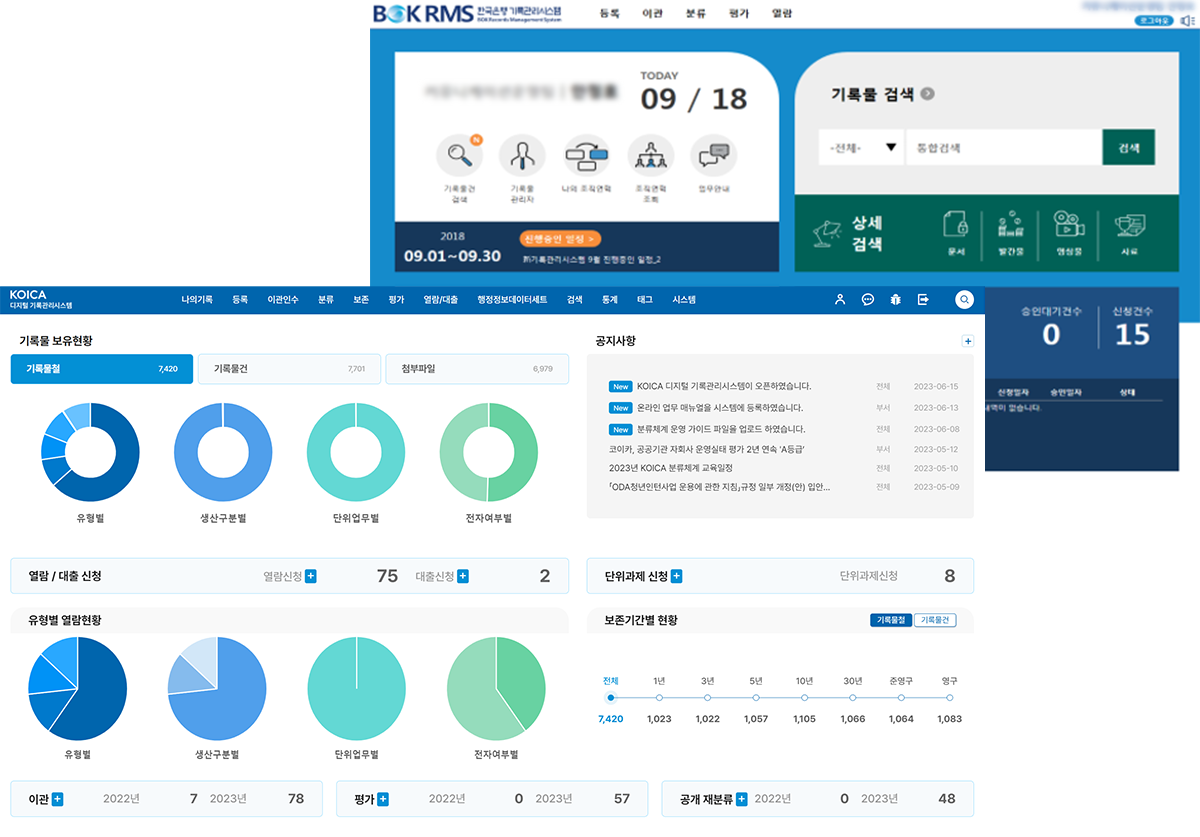Viewport: 1200px width, 837px height.
Task: Open the -전체- dropdown in 기록물 검색
Action: coord(862,147)
